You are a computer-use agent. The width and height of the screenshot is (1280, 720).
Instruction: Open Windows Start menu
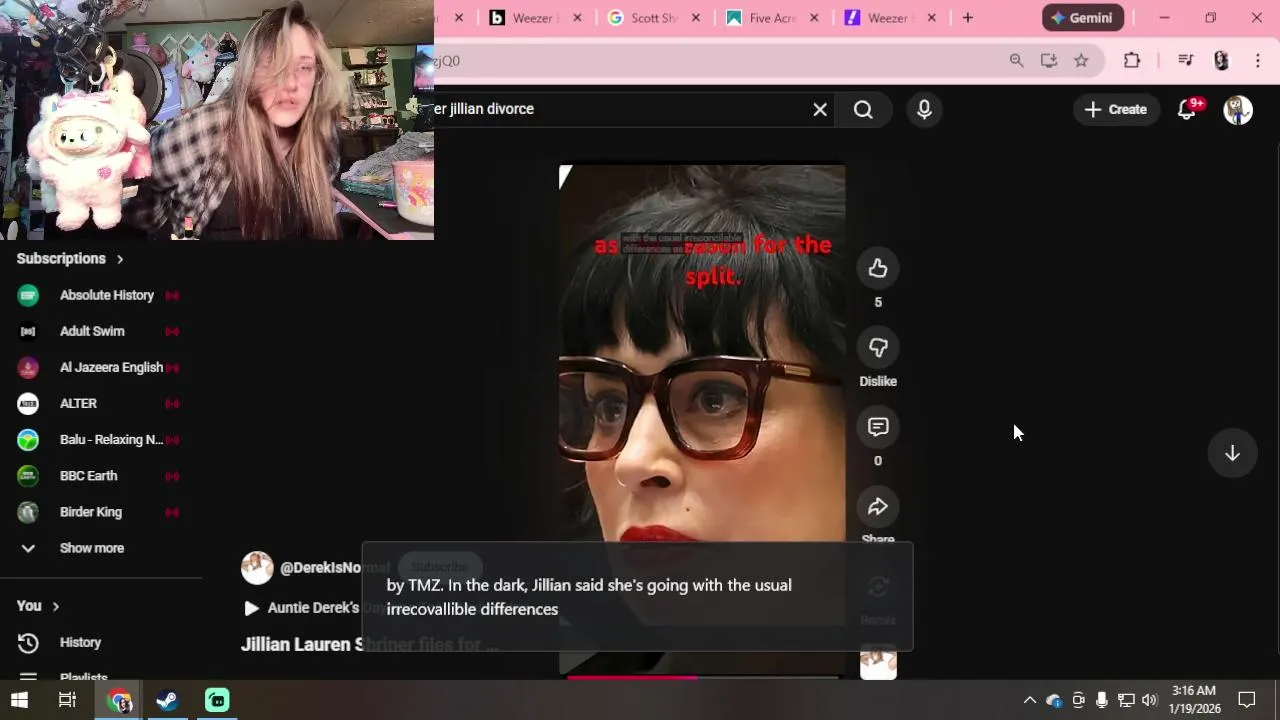19,700
